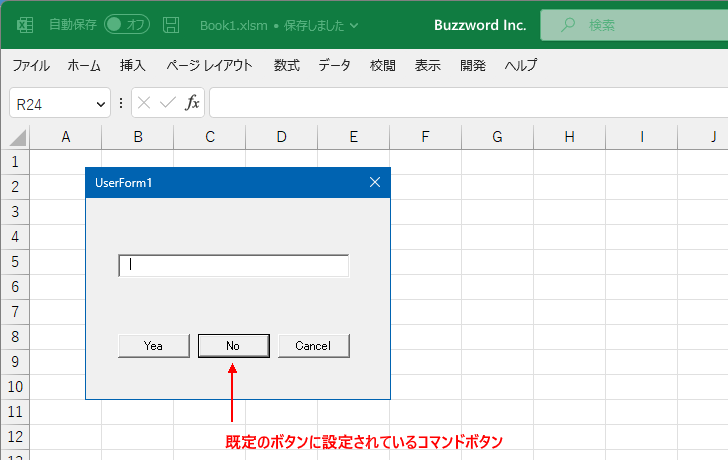Screen dimensions: 728x460
Task: Open the 挿入 ribbon tab
Action: 132,65
